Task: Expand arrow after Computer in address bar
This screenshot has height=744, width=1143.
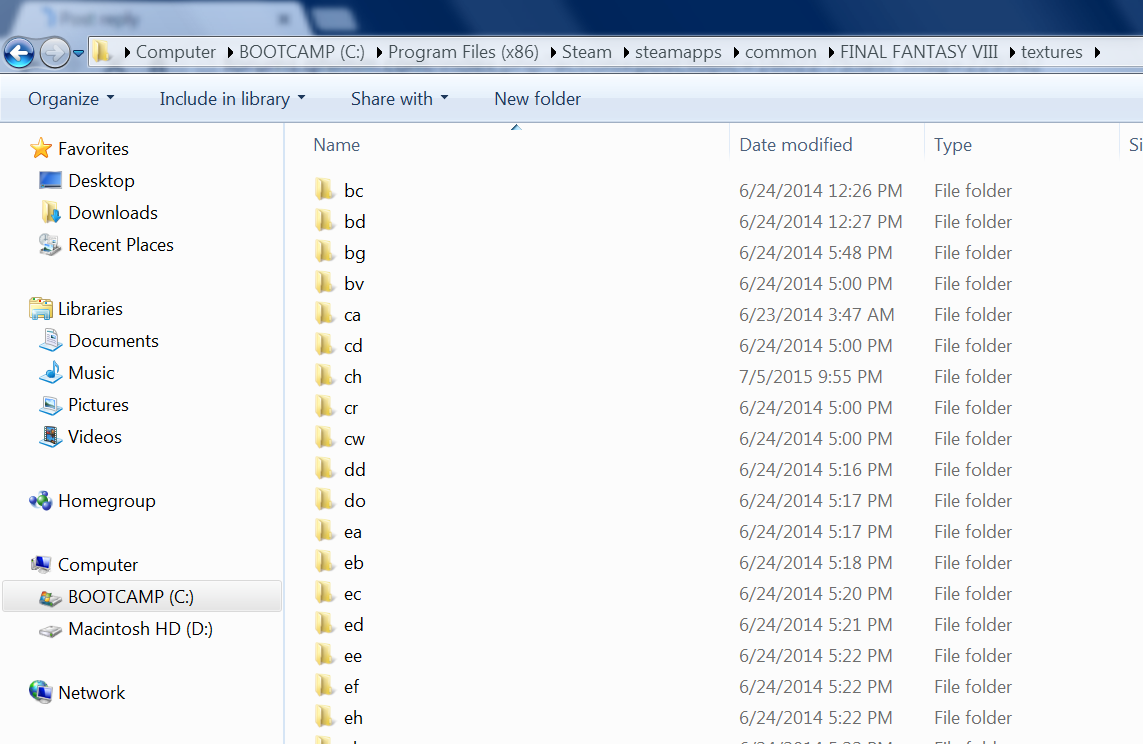Action: (x=230, y=52)
